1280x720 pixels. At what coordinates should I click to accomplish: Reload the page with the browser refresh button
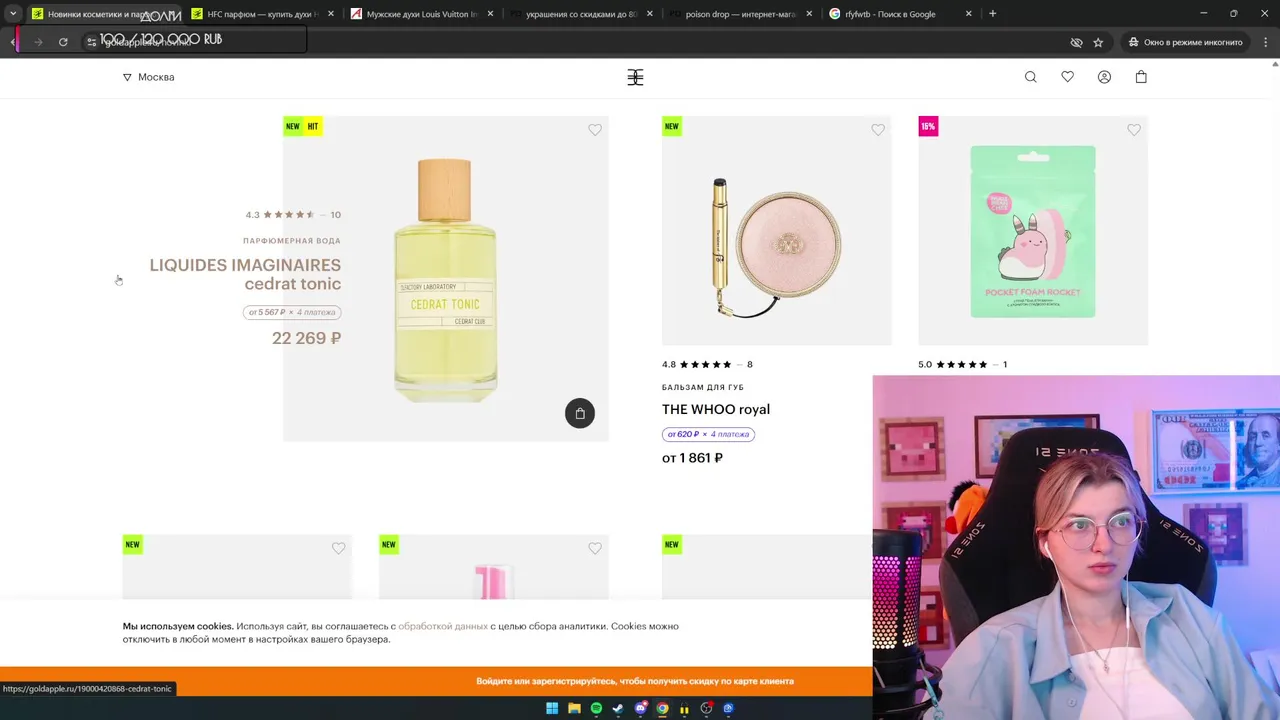tap(63, 42)
